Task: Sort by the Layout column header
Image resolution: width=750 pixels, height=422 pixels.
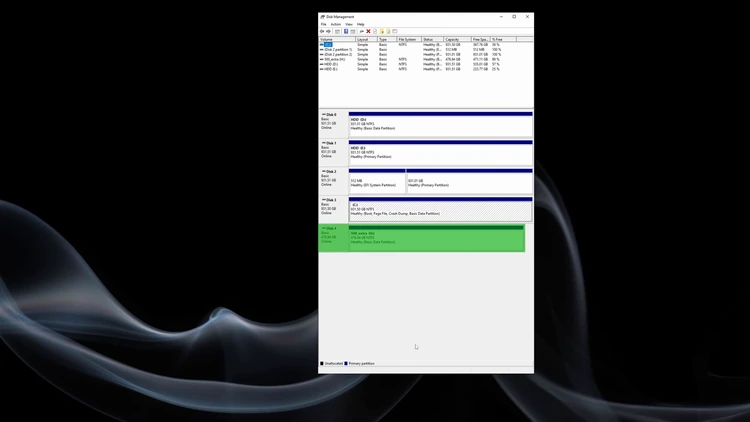Action: coord(366,39)
